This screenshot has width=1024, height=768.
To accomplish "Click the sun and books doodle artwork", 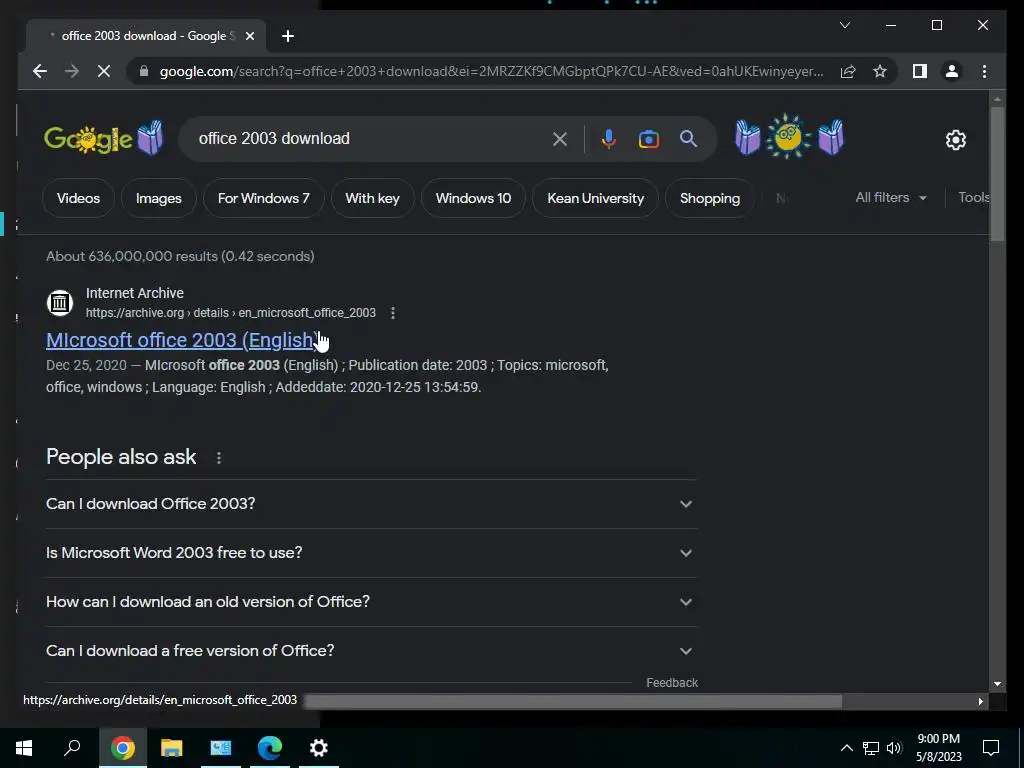I will pos(789,137).
